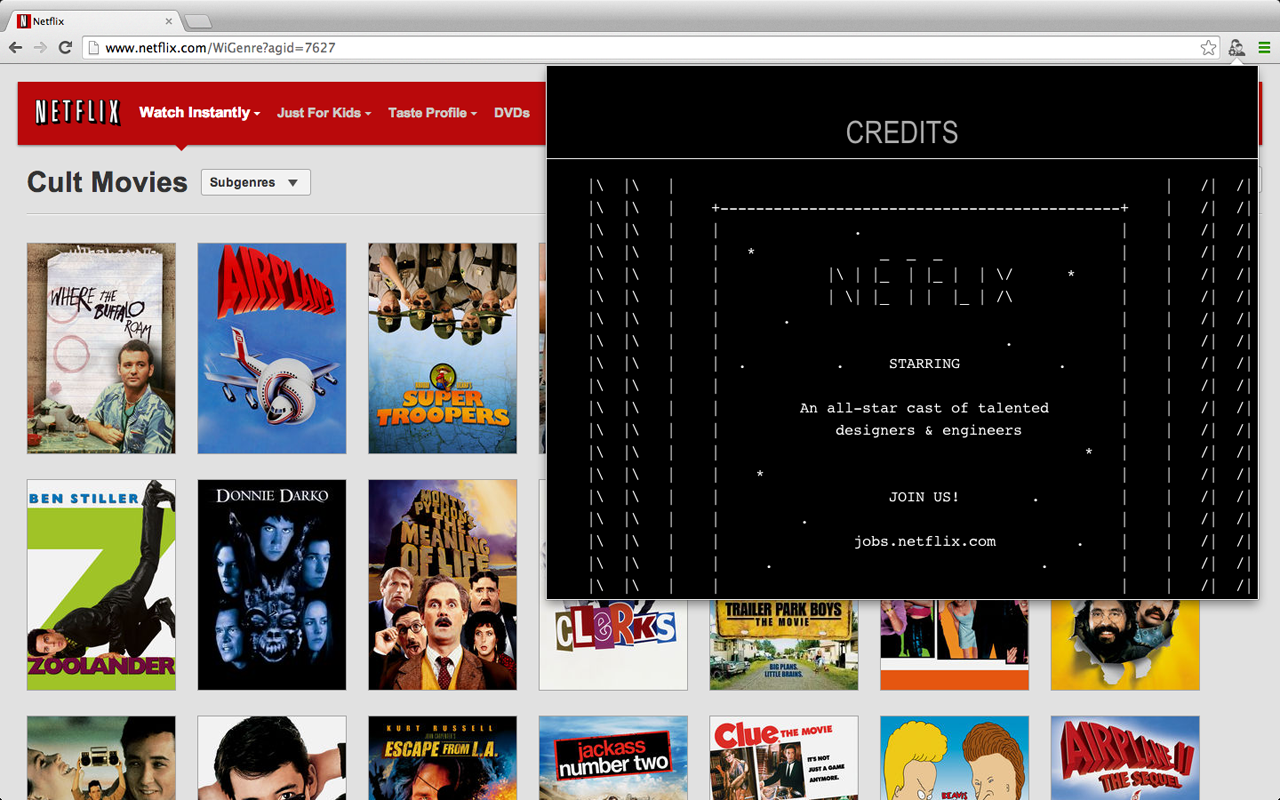This screenshot has height=800, width=1280.
Task: Open the Clue The Movie poster
Action: pyautogui.click(x=784, y=758)
